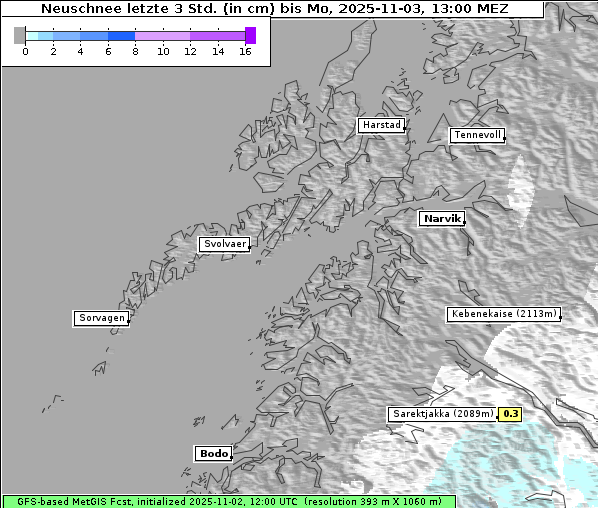Click the map title Neuschnee letzte 3 Std.

pyautogui.click(x=274, y=9)
